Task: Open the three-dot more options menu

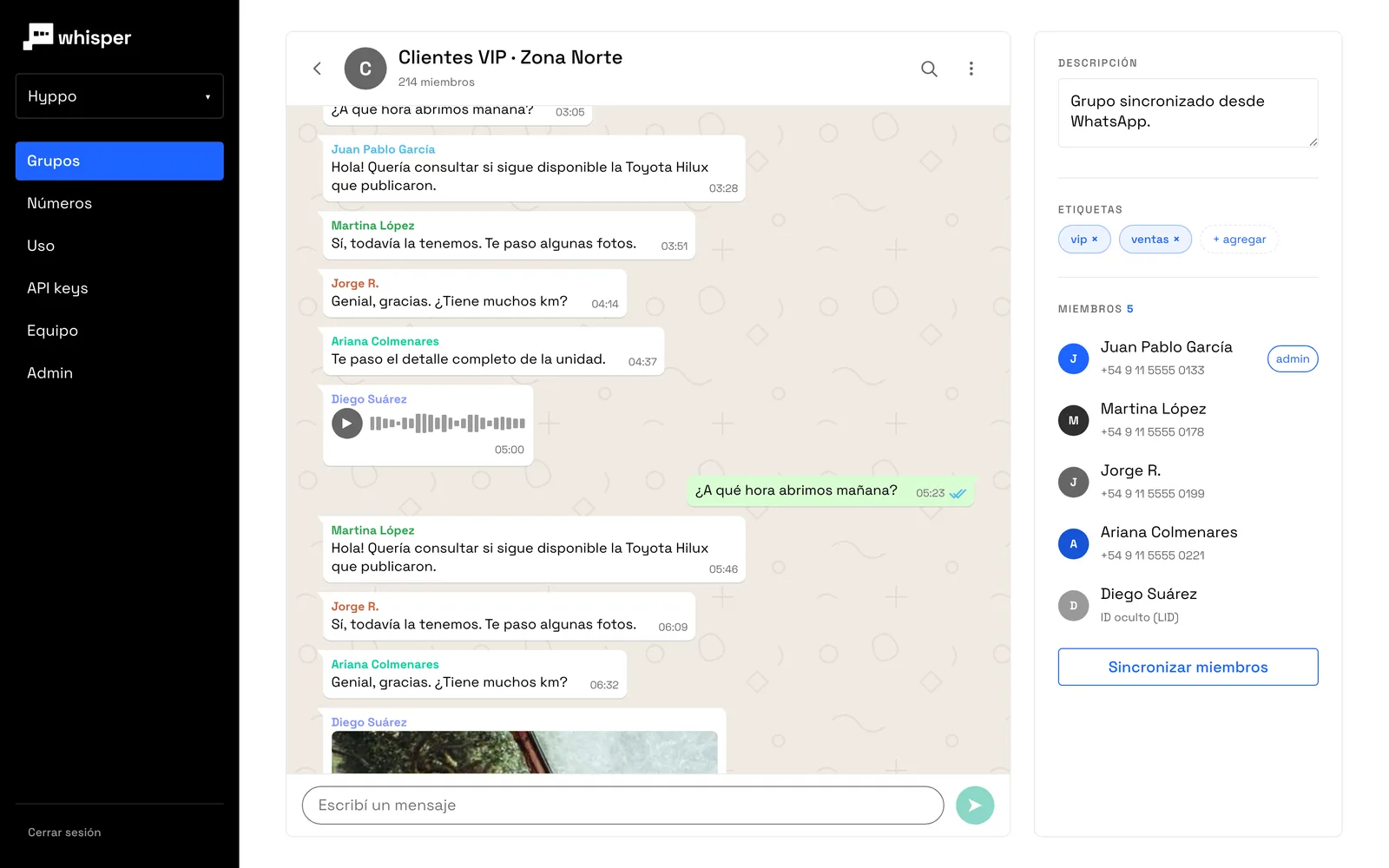Action: [x=971, y=69]
